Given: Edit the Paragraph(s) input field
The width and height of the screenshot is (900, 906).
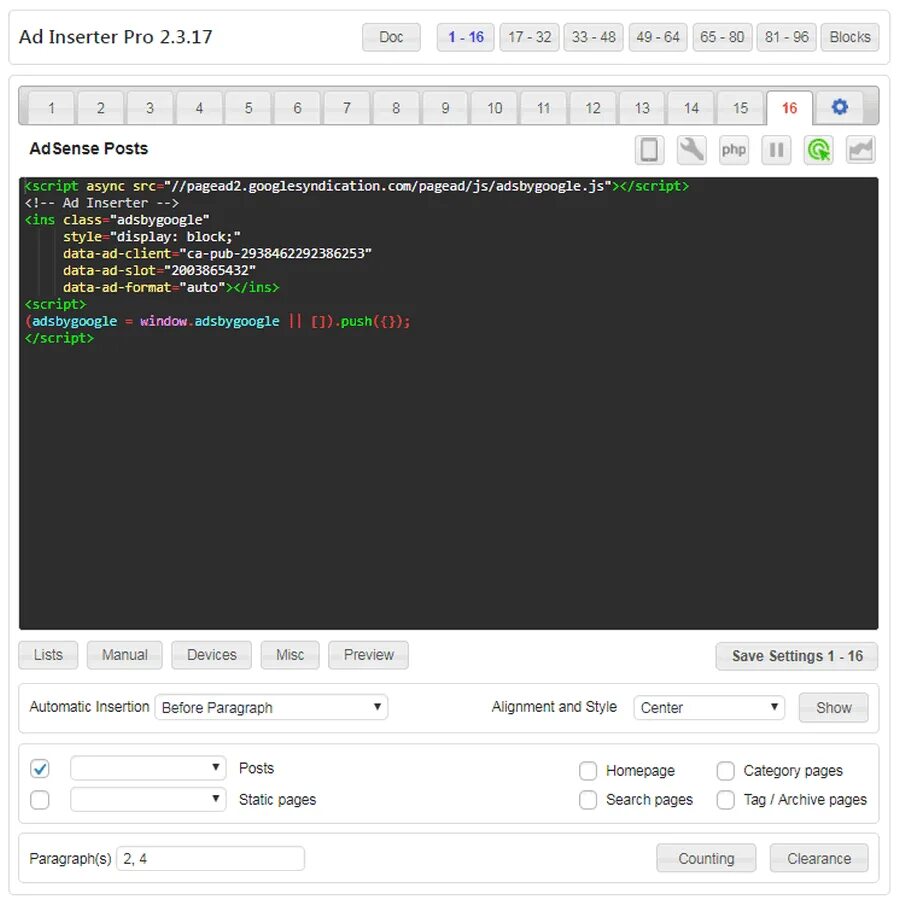Looking at the screenshot, I should coord(210,858).
